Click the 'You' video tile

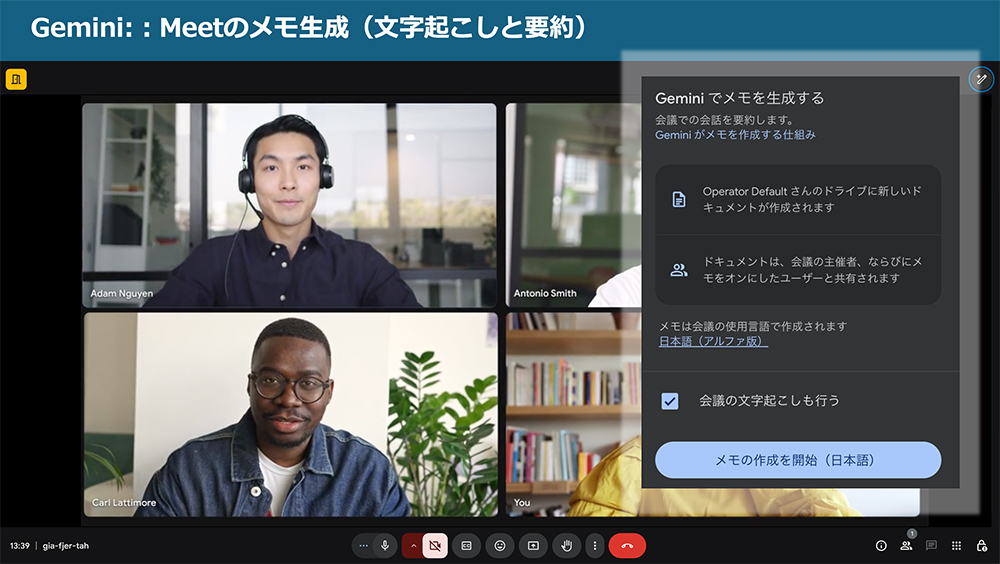click(x=573, y=414)
